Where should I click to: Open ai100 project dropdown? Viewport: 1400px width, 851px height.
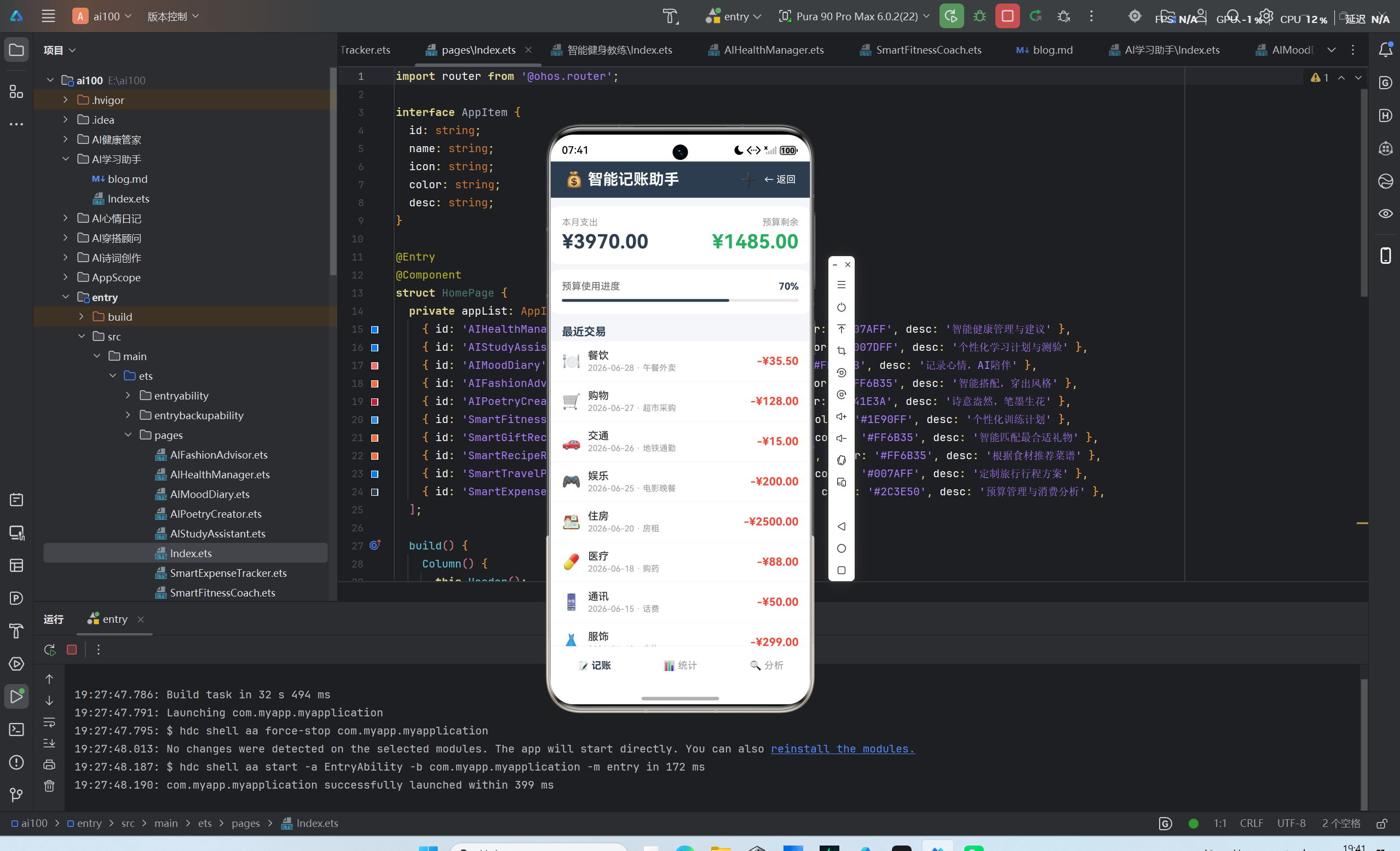[x=102, y=16]
